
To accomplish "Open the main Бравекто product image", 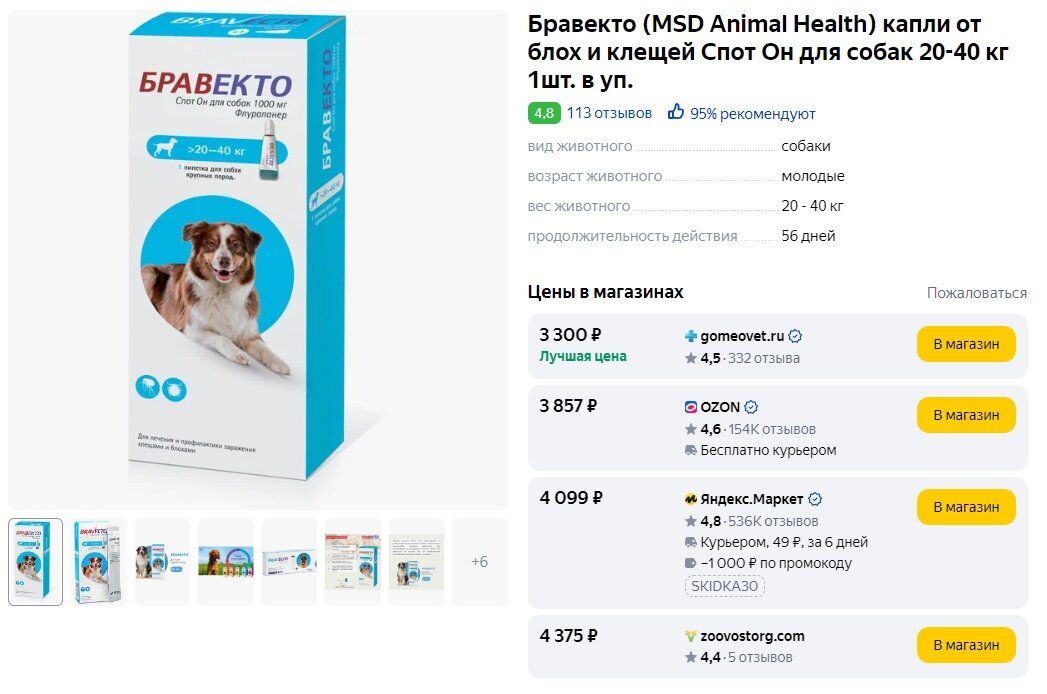I will coord(258,259).
